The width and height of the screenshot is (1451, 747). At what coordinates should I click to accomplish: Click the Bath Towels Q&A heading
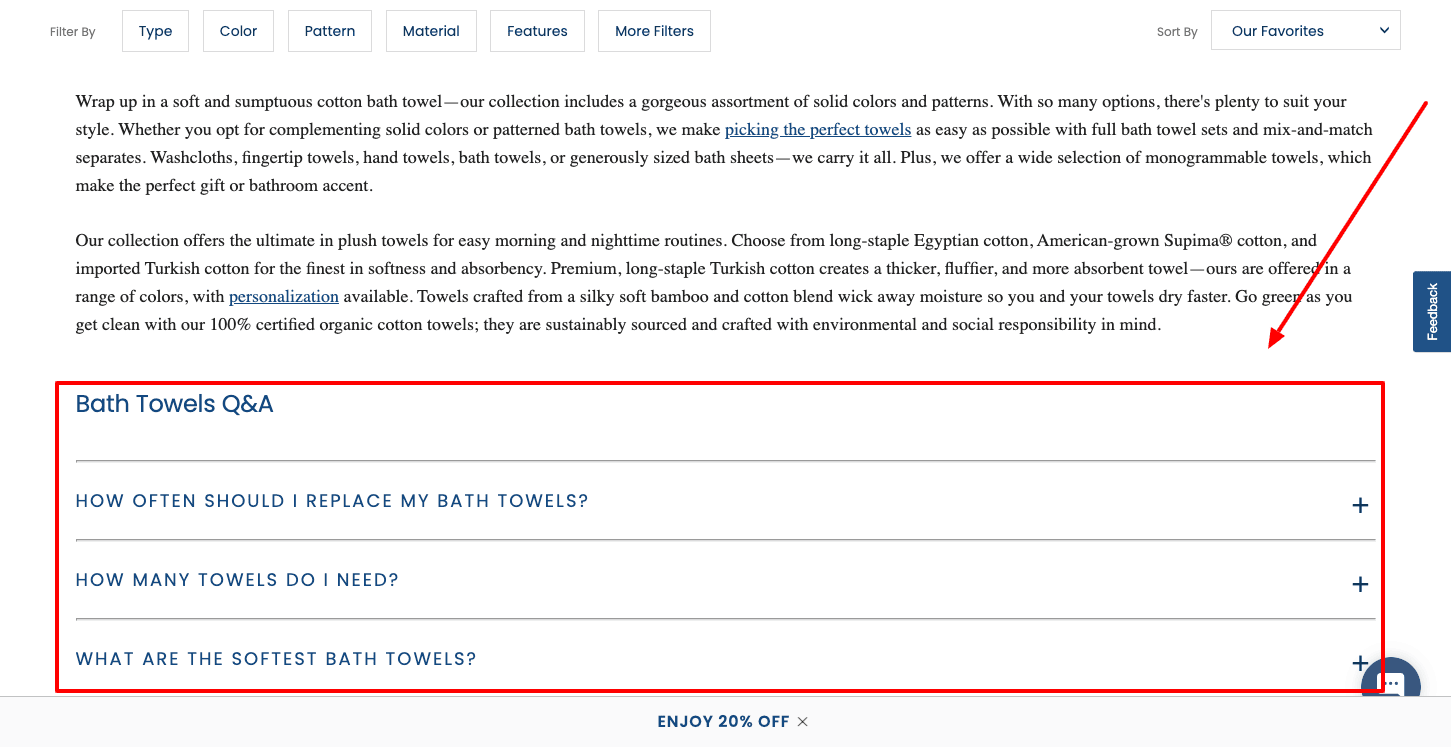point(174,404)
